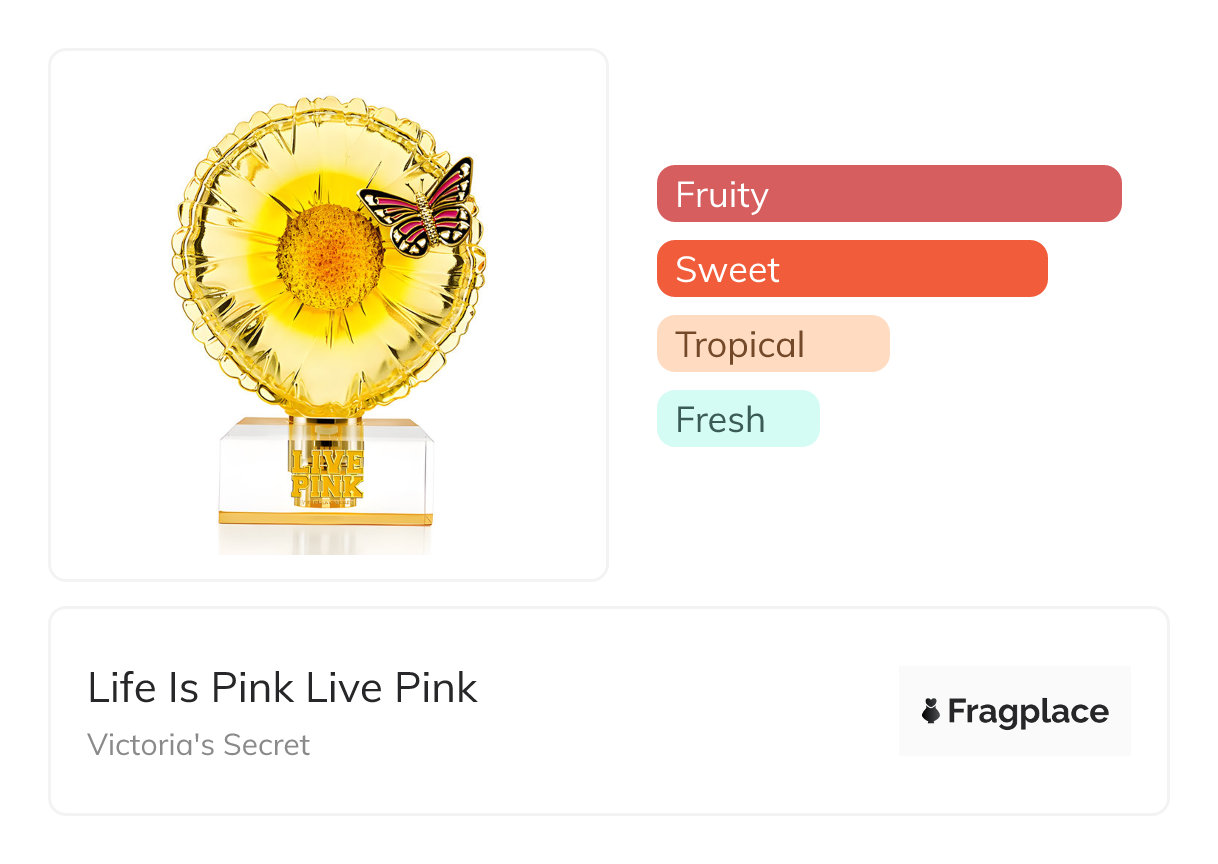Screen dimensions: 1218x864
Task: Select the Fresh accord tag
Action: click(737, 419)
